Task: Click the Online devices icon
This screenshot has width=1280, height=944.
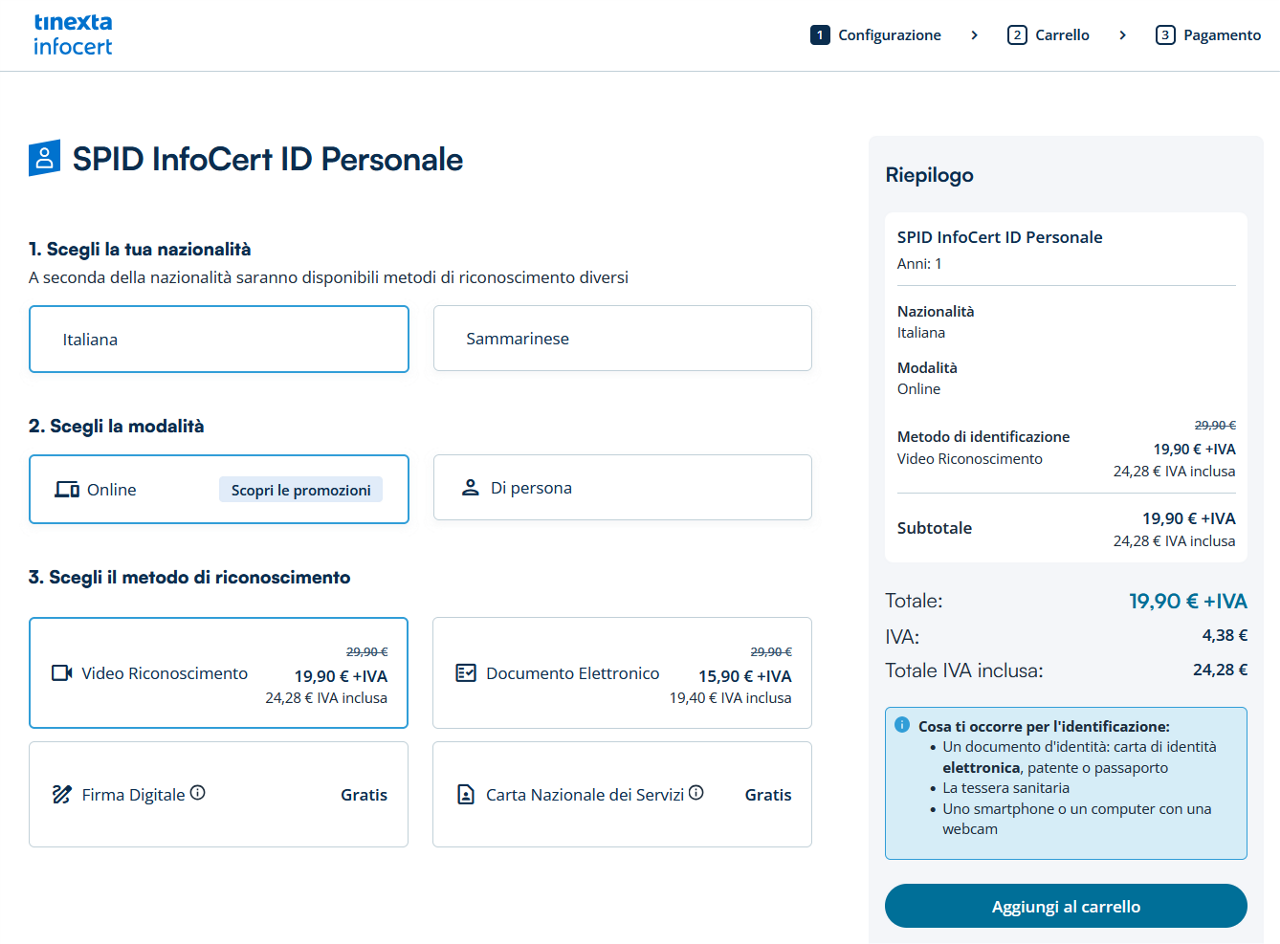Action: coord(67,490)
